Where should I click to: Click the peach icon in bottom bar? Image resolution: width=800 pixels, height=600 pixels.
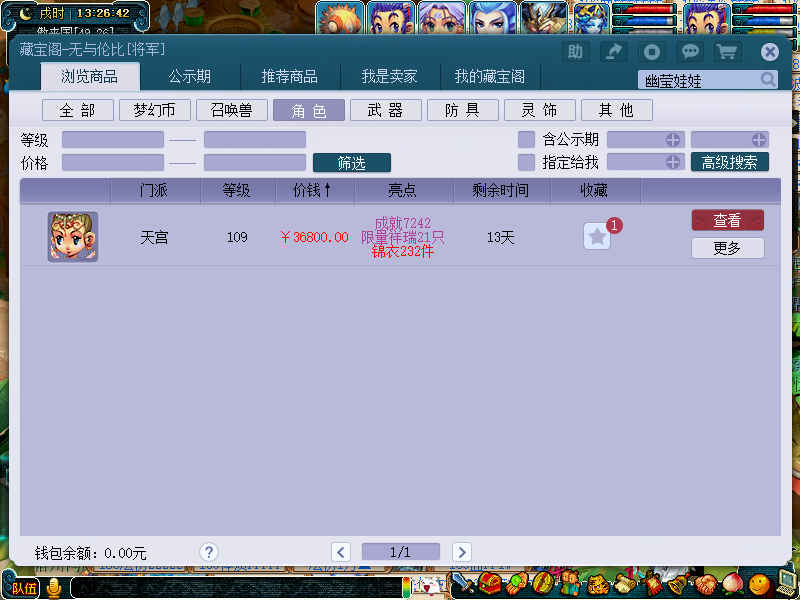pyautogui.click(x=733, y=584)
